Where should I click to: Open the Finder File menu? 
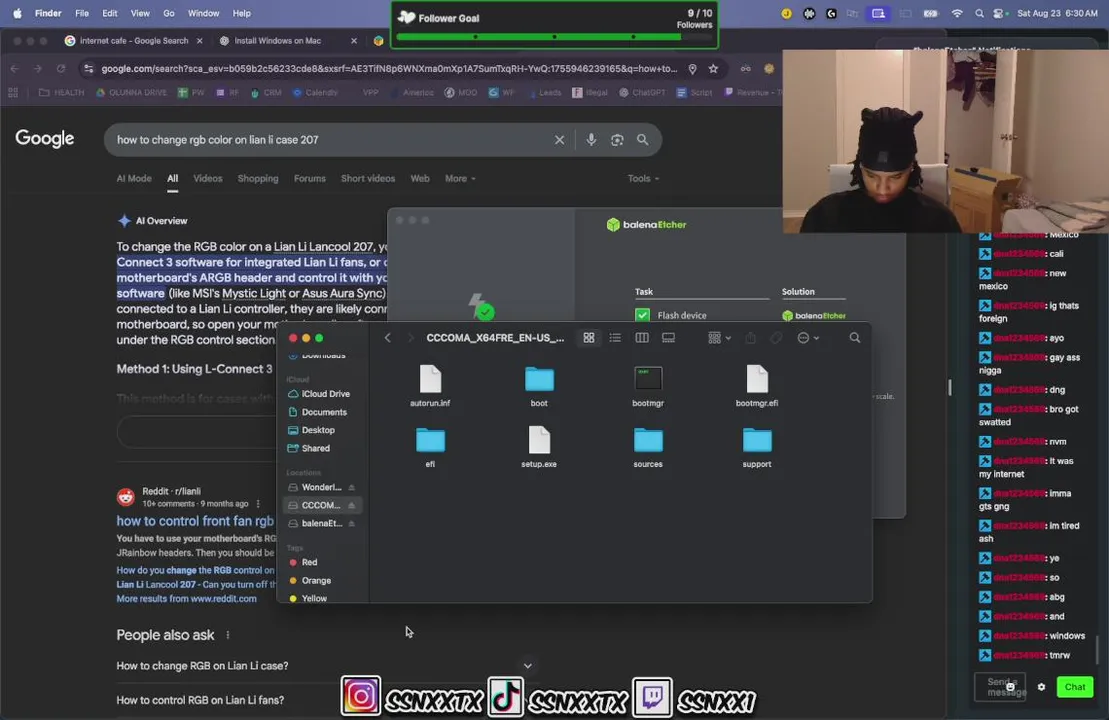pyautogui.click(x=82, y=13)
